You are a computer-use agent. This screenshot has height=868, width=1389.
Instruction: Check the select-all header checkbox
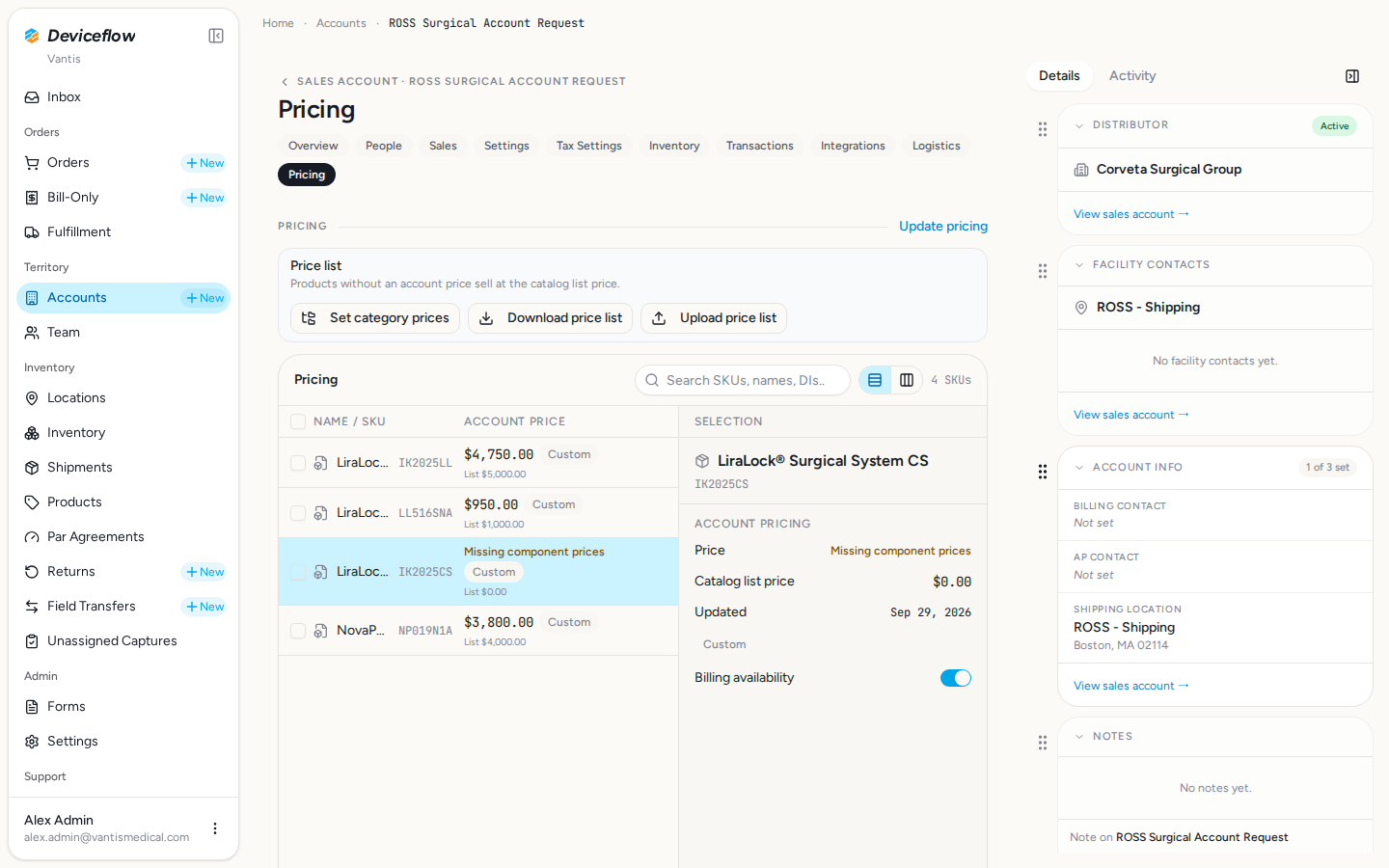[x=298, y=421]
